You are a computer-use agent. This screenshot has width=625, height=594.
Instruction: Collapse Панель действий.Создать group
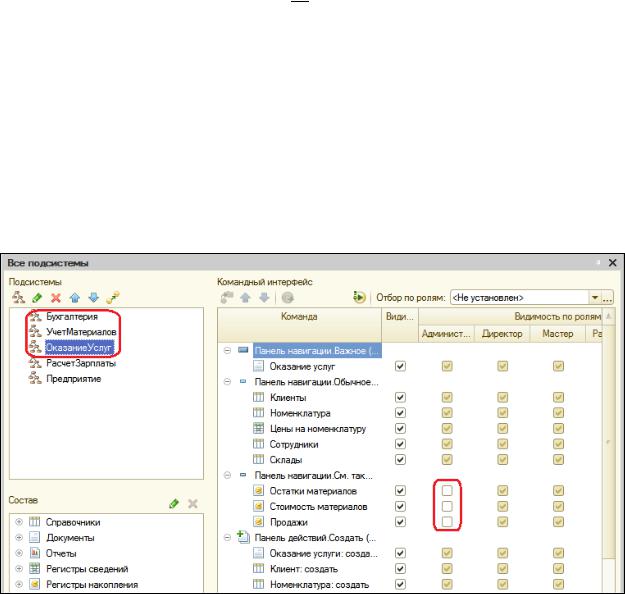pos(227,537)
